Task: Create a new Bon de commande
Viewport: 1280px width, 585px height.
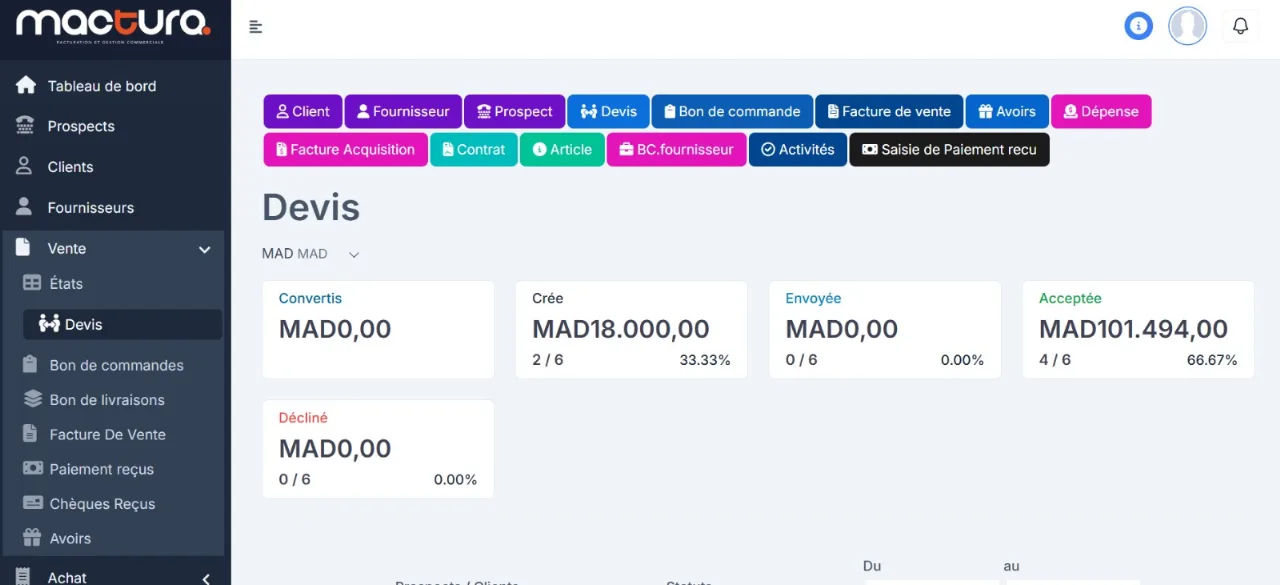Action: [732, 112]
